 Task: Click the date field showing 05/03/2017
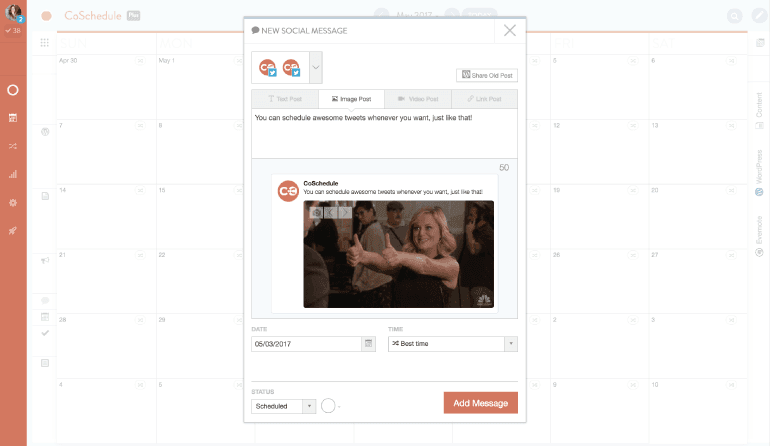[306, 344]
